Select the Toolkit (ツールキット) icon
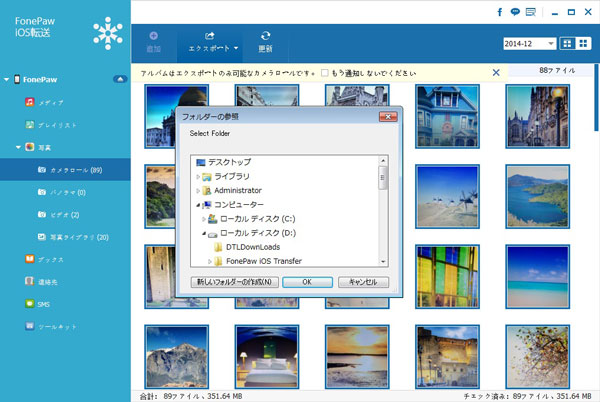Viewport: 600px width, 402px height. click(x=30, y=326)
